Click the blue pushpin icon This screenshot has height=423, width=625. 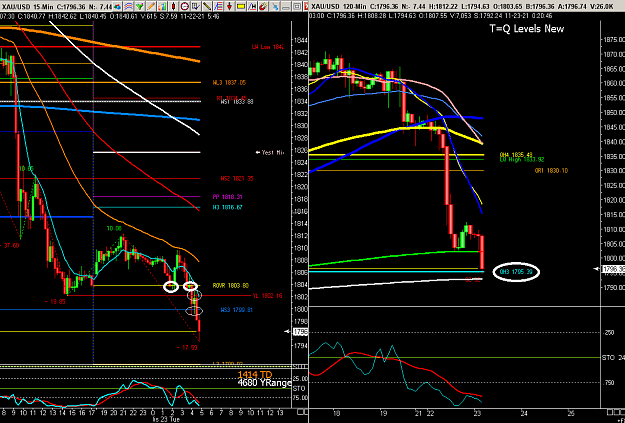[275, 6]
